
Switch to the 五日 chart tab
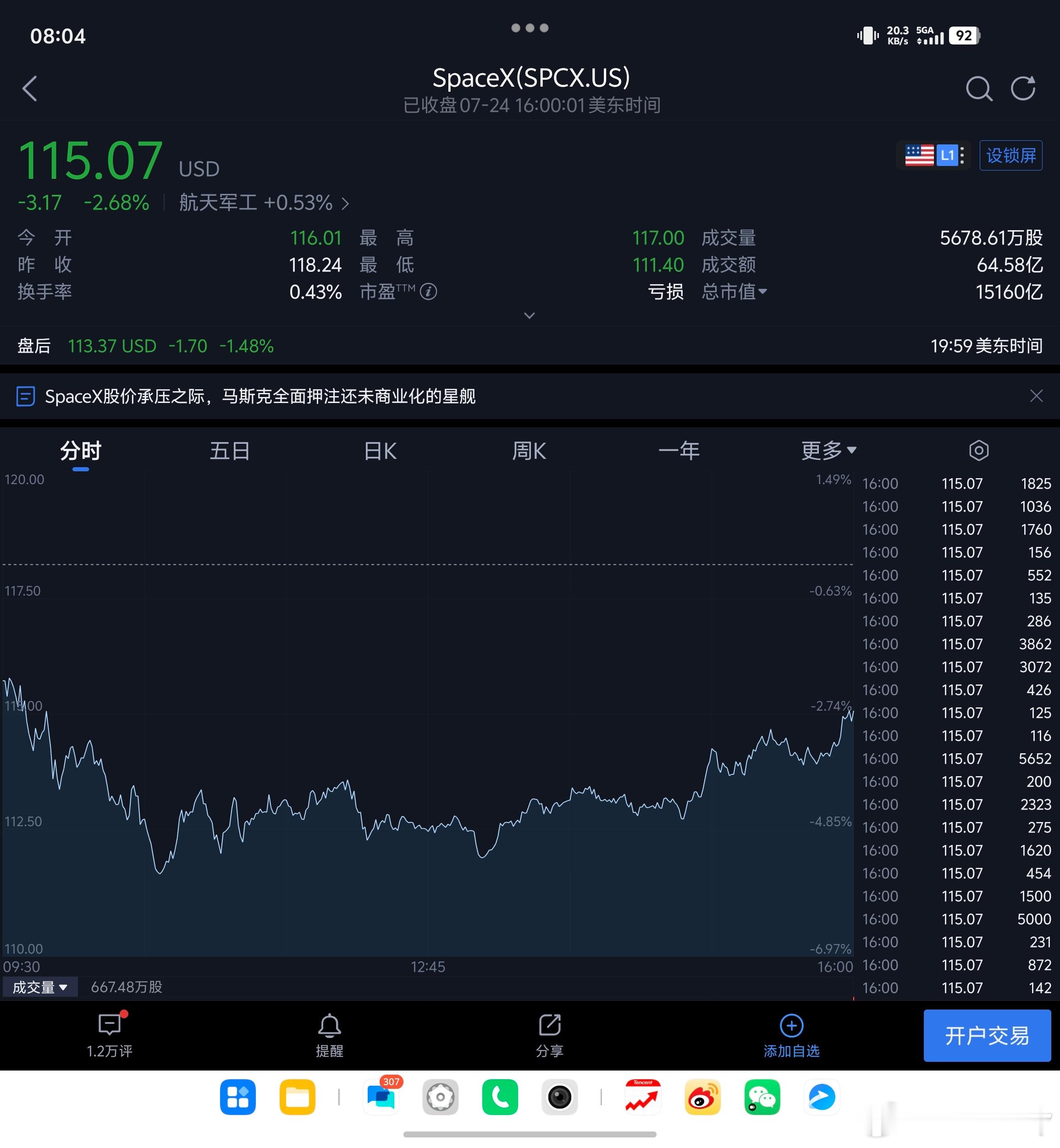[229, 451]
